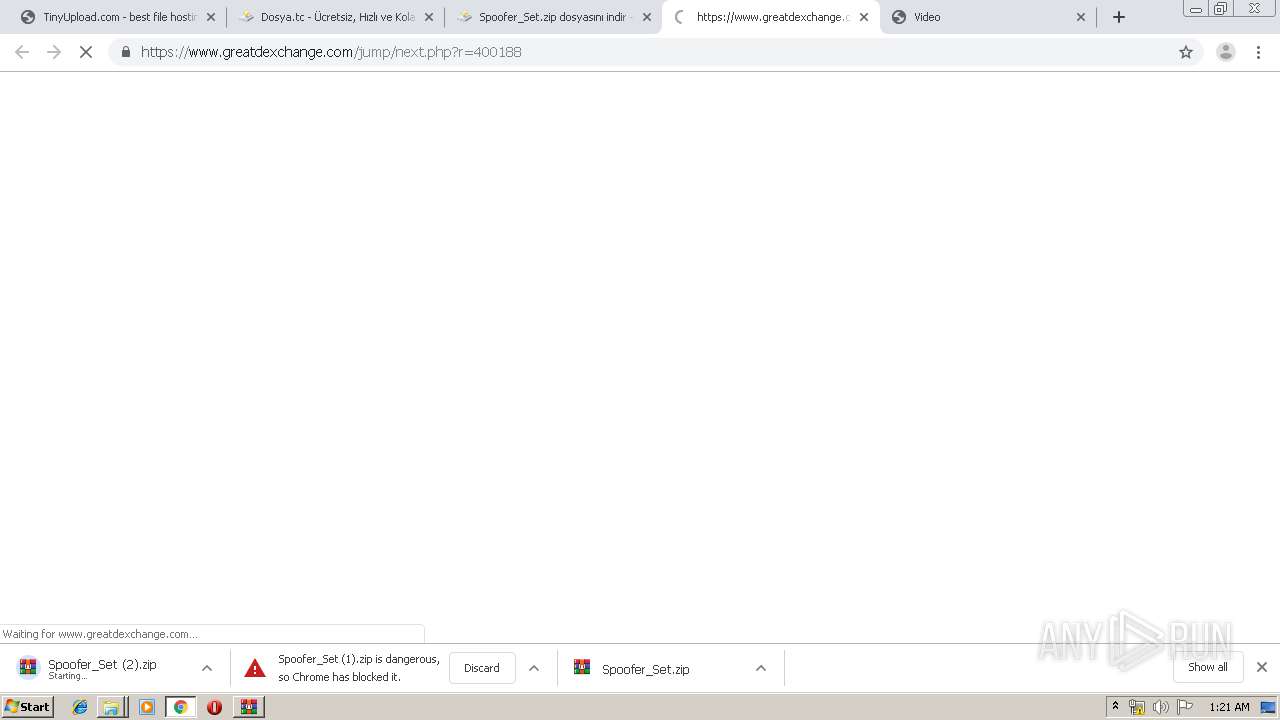Open the downloaded Spoofer_Set.zip file
This screenshot has height=720, width=1280.
click(x=645, y=669)
